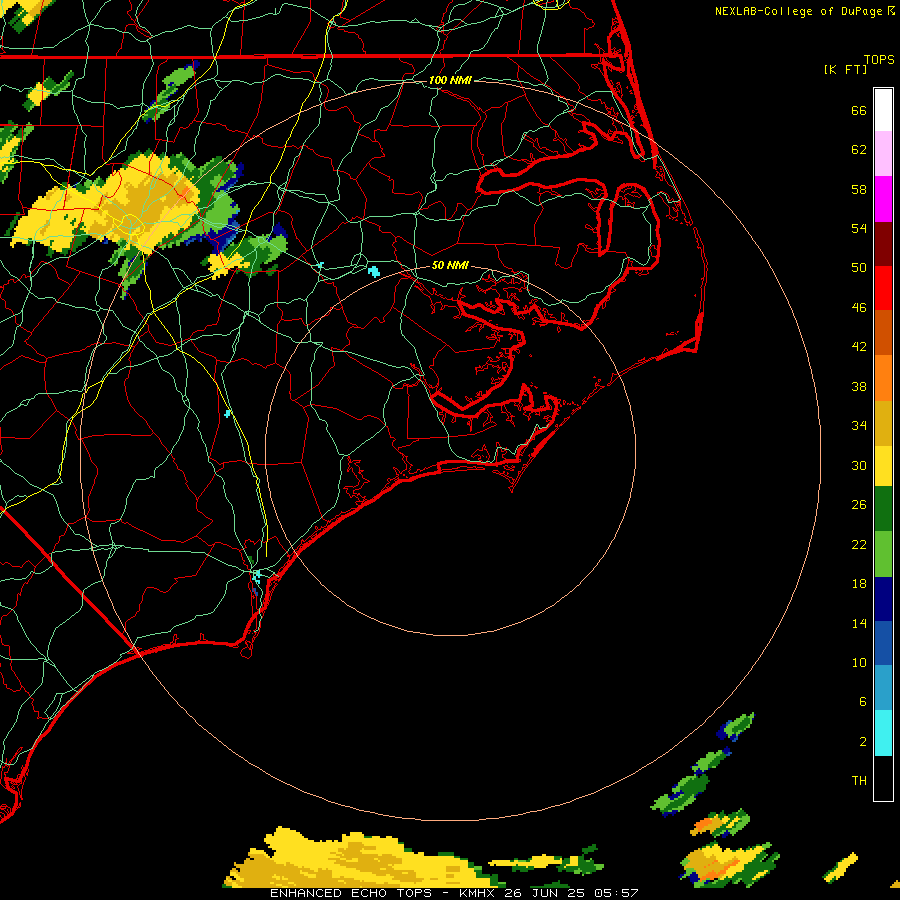Click the '6' legend value label
This screenshot has height=900, width=900.
click(863, 702)
